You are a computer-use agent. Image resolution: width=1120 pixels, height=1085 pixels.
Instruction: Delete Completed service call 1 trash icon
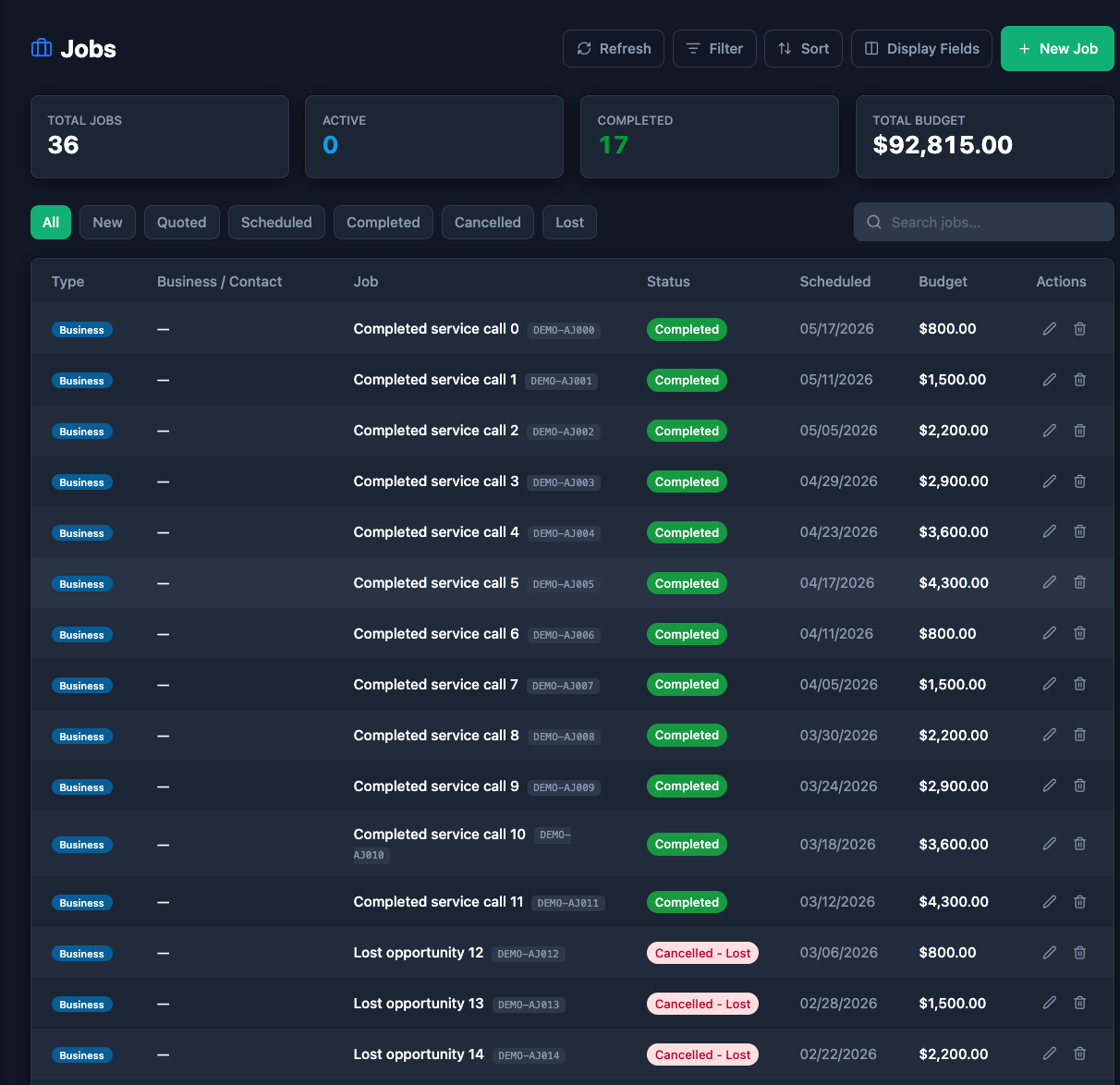(x=1079, y=380)
